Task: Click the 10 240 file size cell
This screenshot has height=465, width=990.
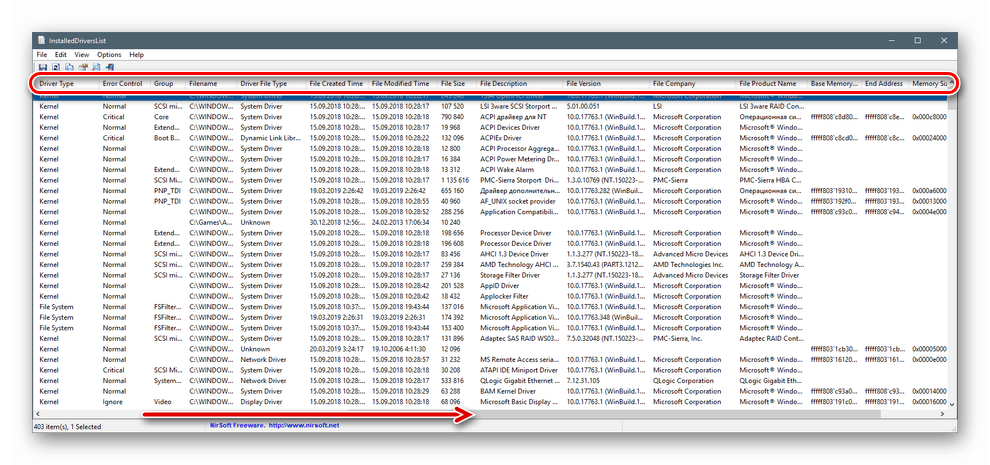Action: [x=453, y=222]
